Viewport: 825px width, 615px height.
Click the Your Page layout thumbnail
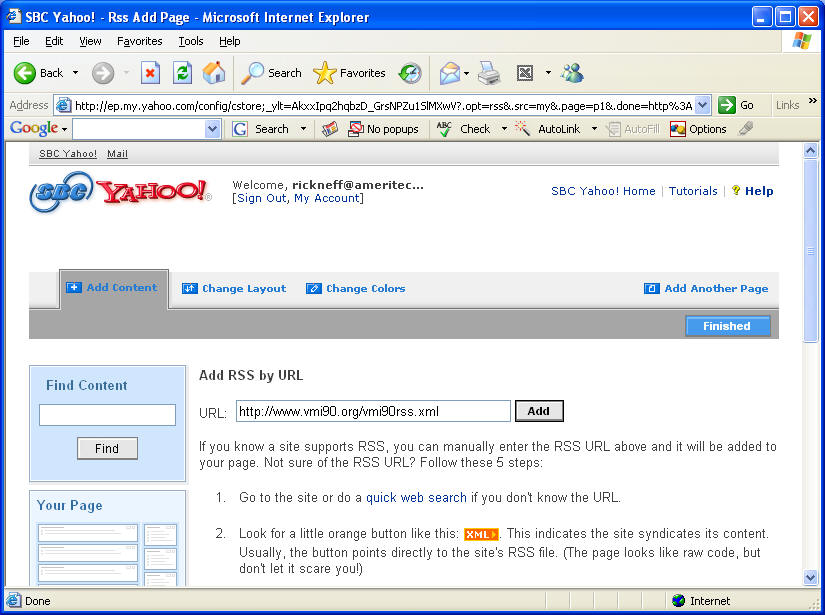point(107,554)
